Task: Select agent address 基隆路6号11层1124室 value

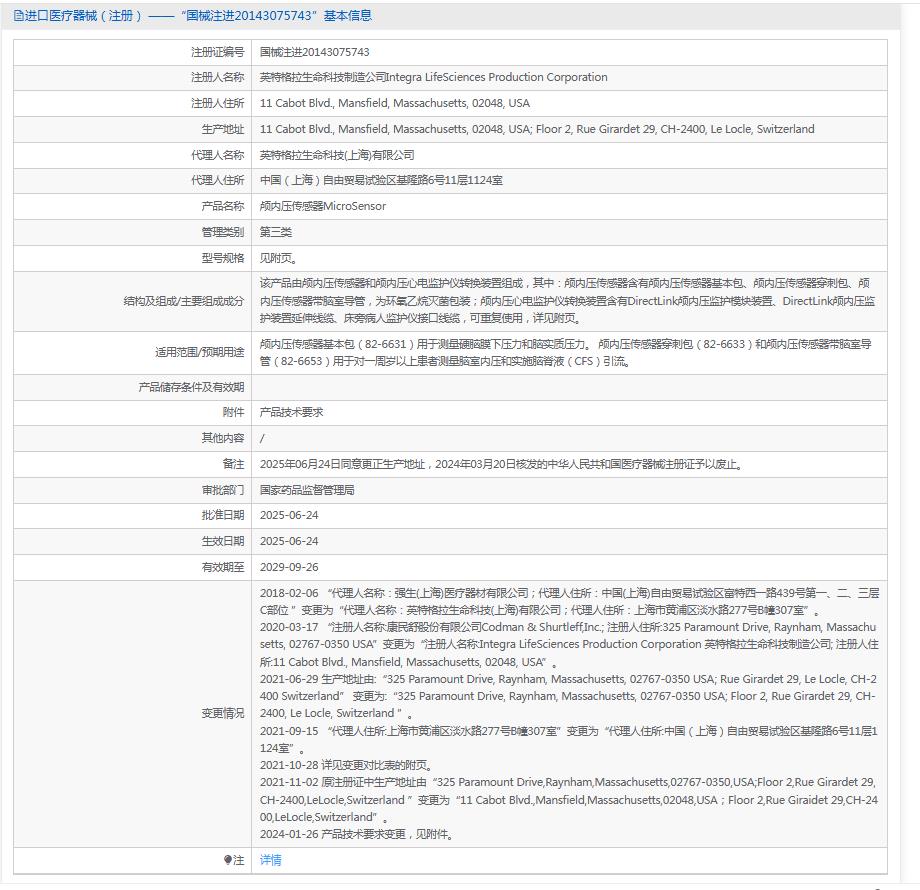Action: [381, 180]
